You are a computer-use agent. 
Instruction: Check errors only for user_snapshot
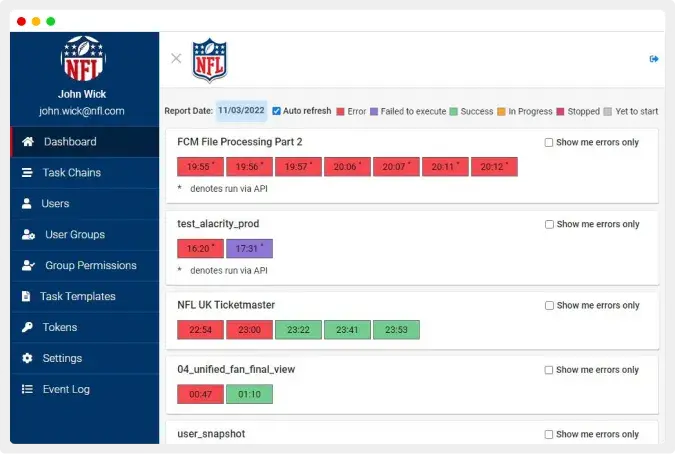point(549,435)
